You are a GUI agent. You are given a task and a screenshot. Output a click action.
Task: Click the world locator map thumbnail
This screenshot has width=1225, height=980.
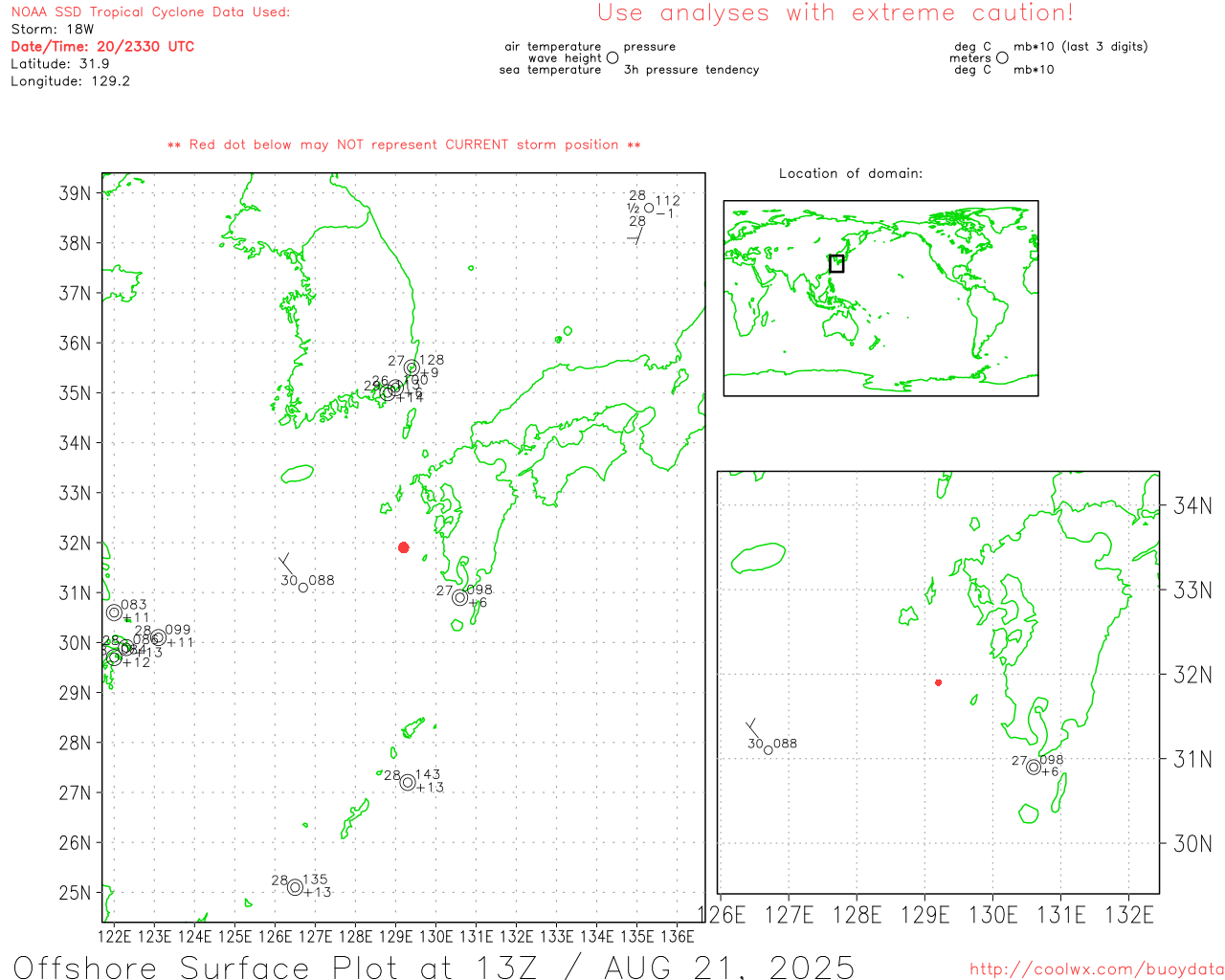coord(880,298)
